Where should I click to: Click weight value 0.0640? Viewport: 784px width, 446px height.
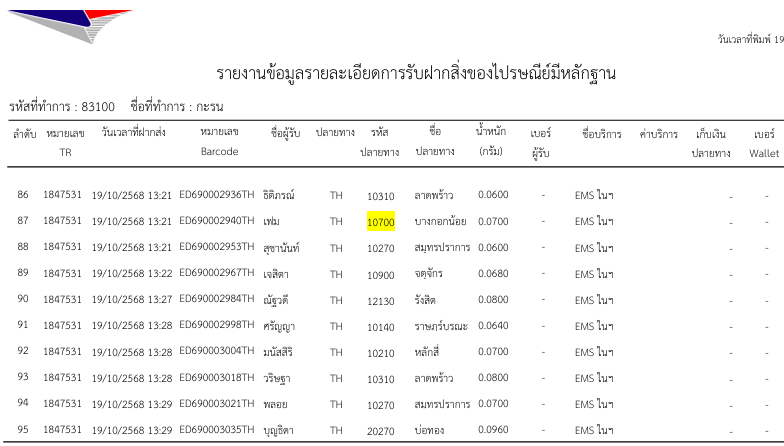click(x=493, y=326)
